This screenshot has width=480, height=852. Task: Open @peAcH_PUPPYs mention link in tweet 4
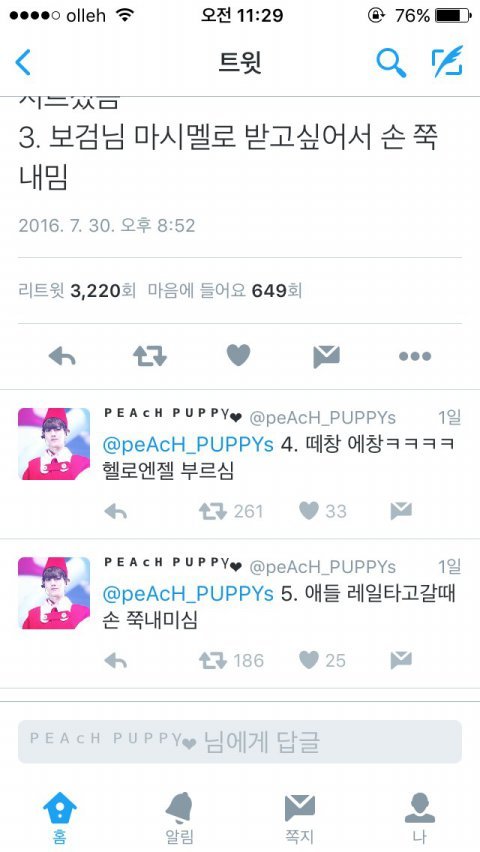pos(188,444)
